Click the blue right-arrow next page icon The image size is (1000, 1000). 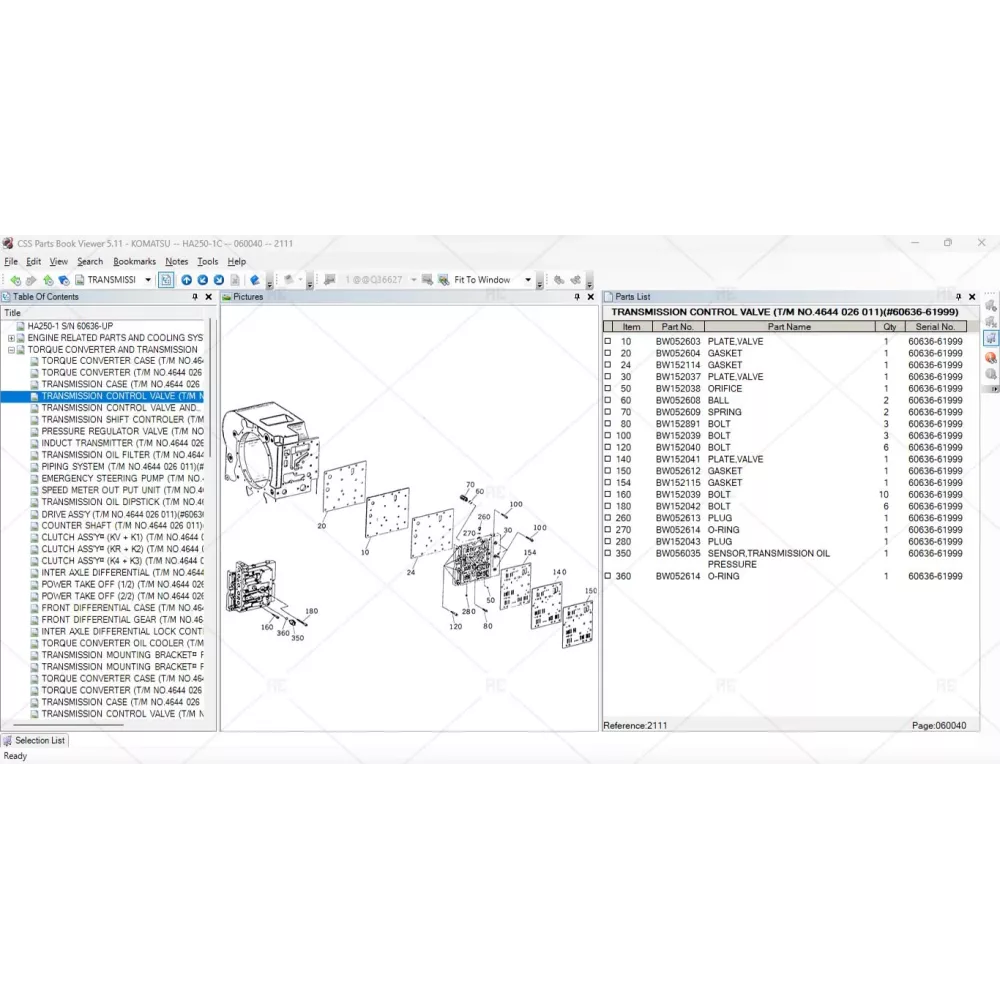click(219, 280)
